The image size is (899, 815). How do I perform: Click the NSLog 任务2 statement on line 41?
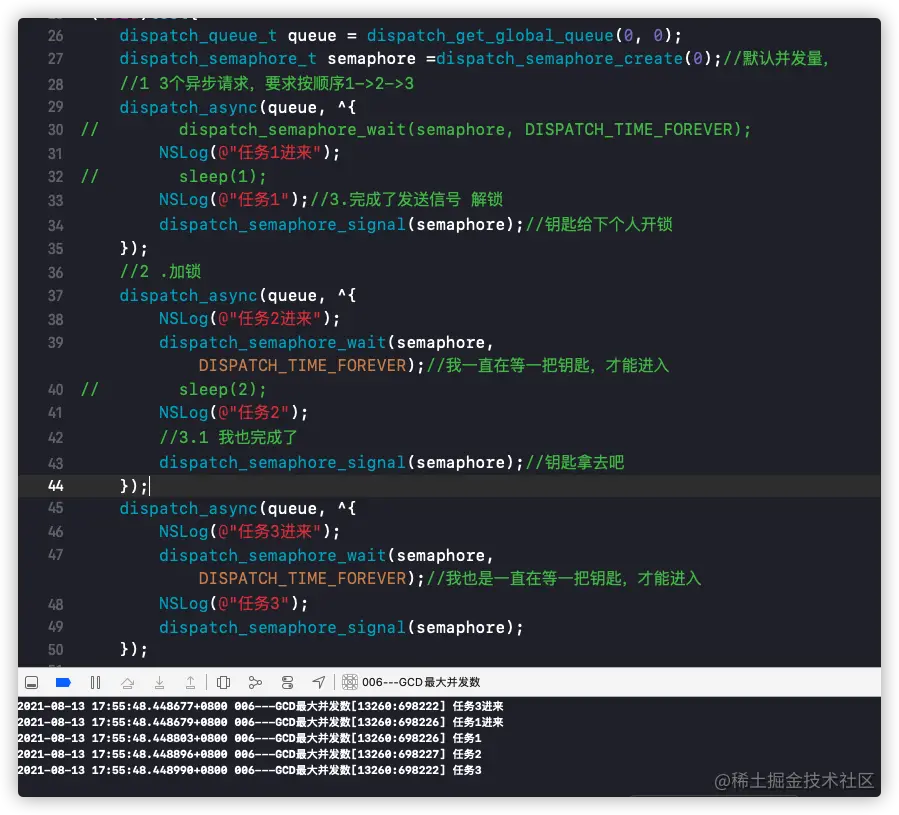point(233,412)
